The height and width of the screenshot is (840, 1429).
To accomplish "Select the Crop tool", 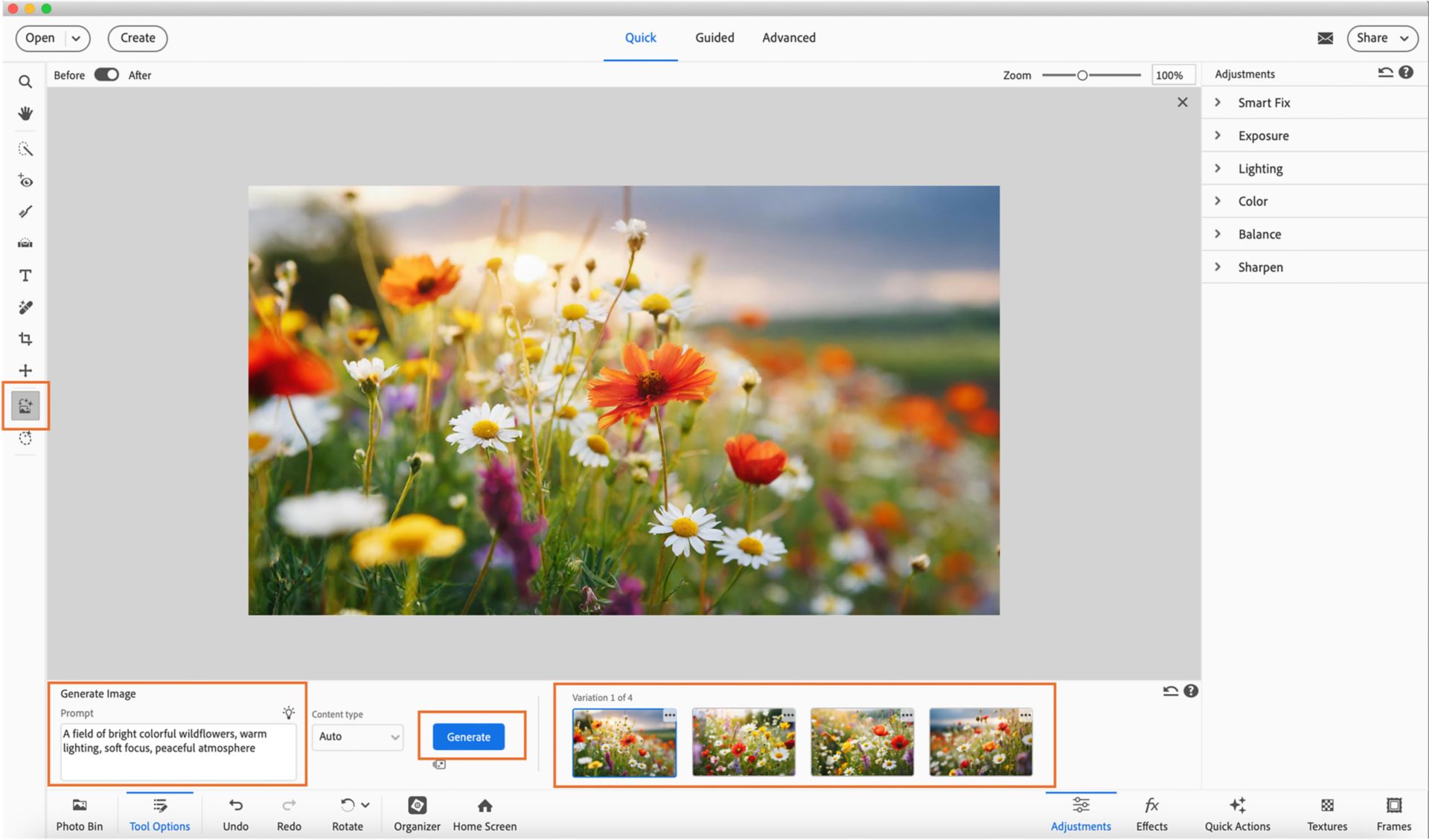I will (x=25, y=339).
